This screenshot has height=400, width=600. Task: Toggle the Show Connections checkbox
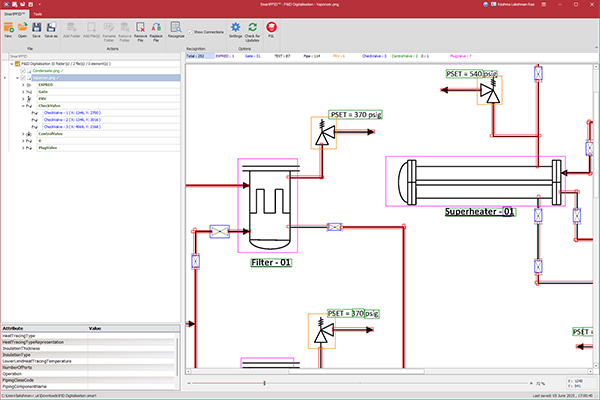190,32
